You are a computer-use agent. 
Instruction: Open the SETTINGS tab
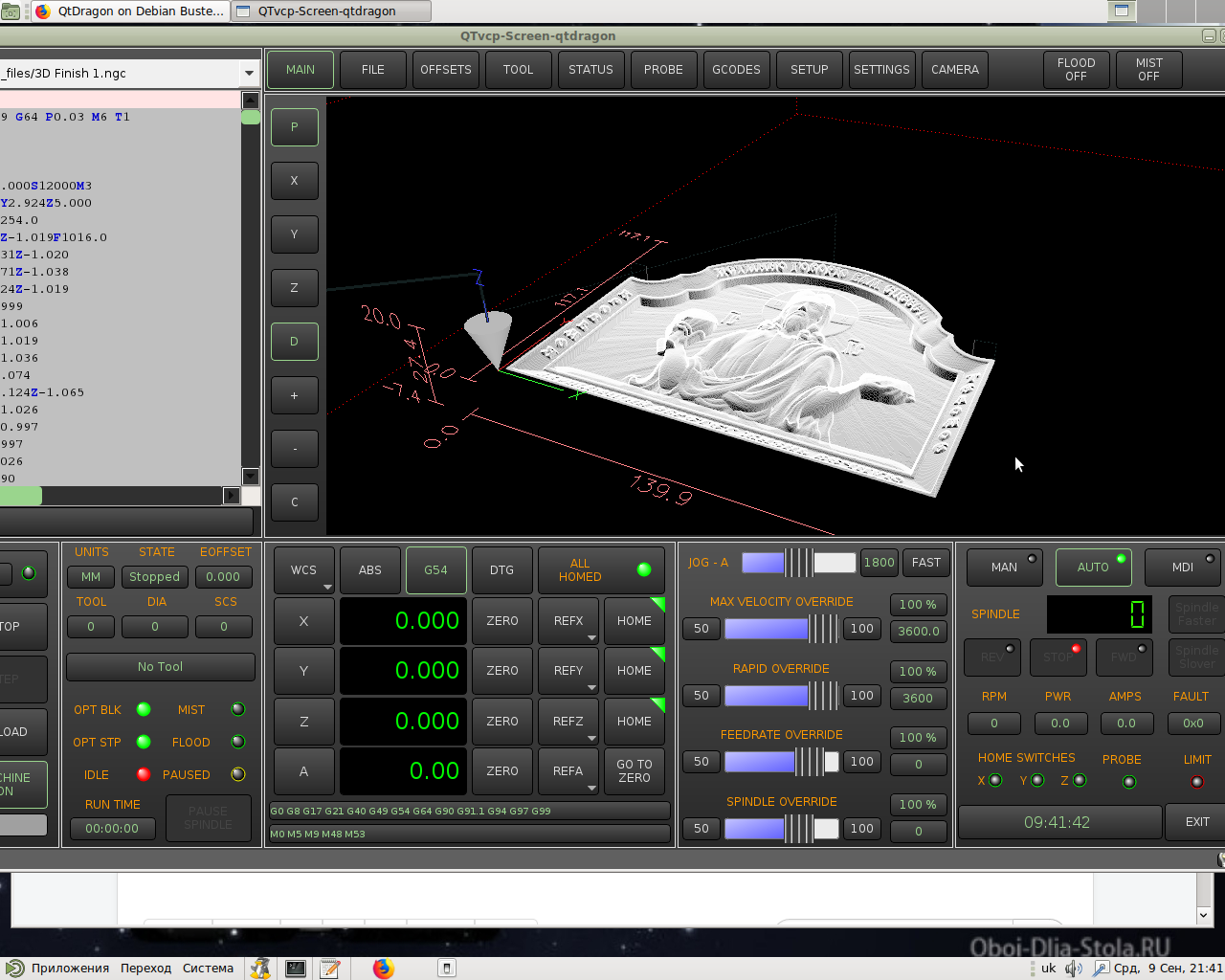(881, 70)
